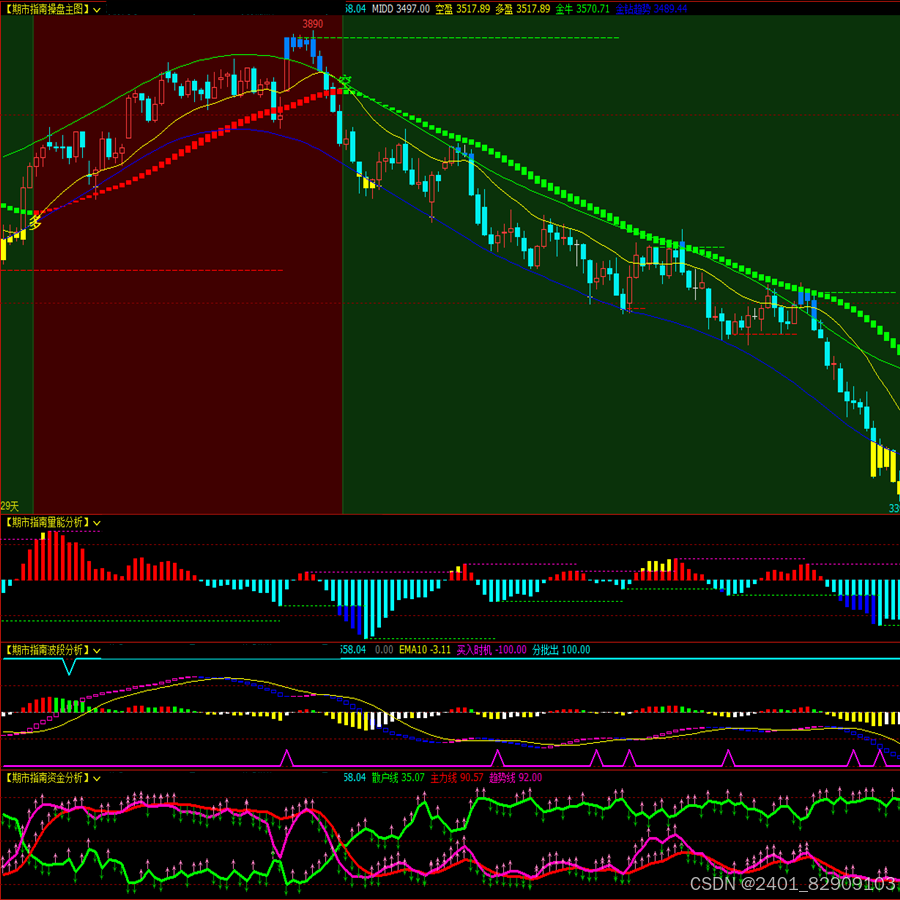This screenshot has width=900, height=900.
Task: Click the 【期市指南量能分析】 panel title
Action: click(46, 522)
